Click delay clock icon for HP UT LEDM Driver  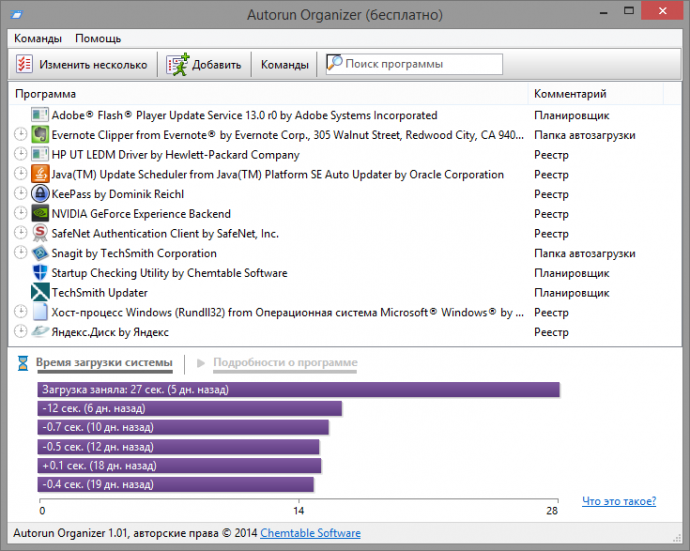pos(20,154)
